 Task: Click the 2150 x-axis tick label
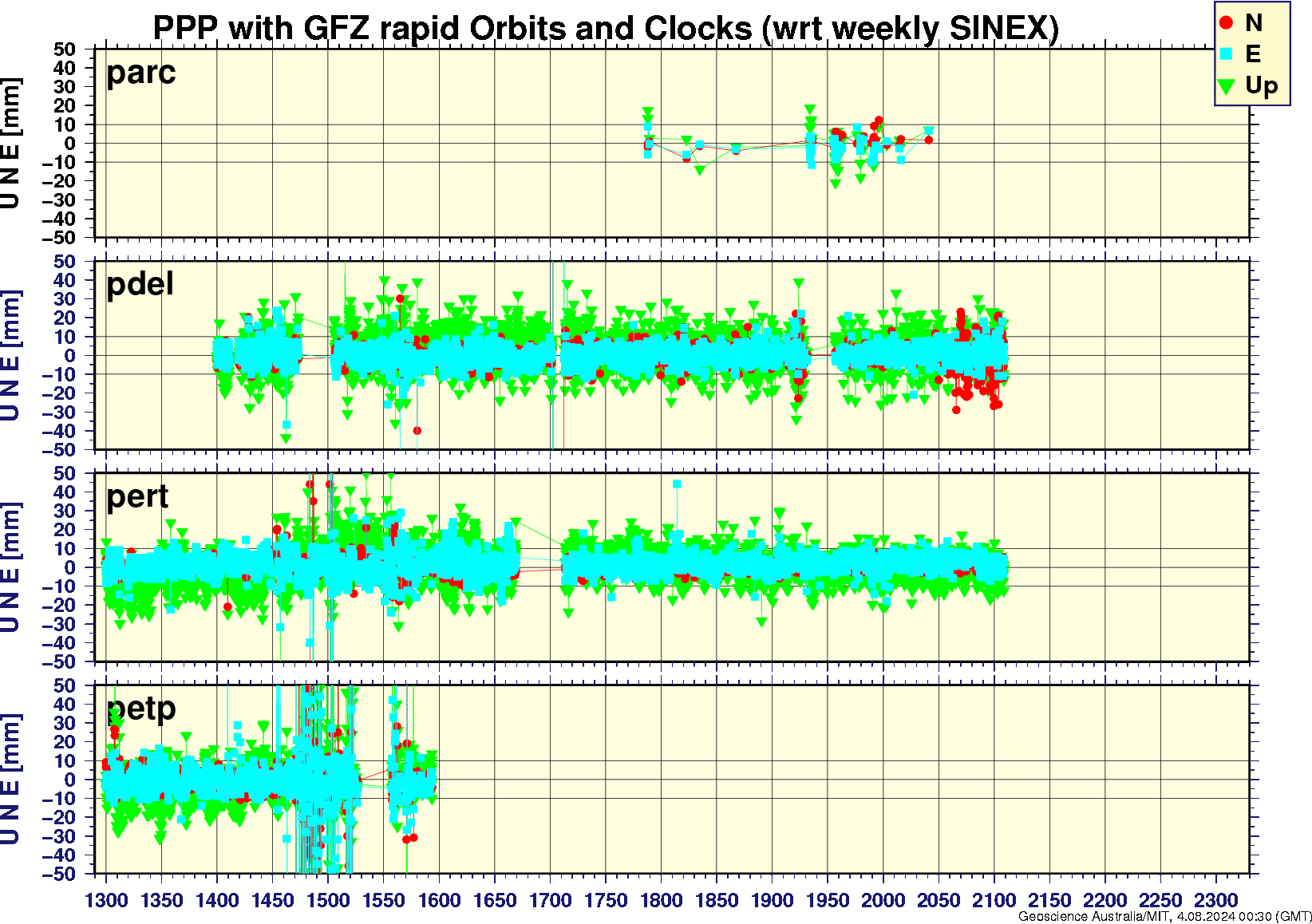pos(1049,900)
